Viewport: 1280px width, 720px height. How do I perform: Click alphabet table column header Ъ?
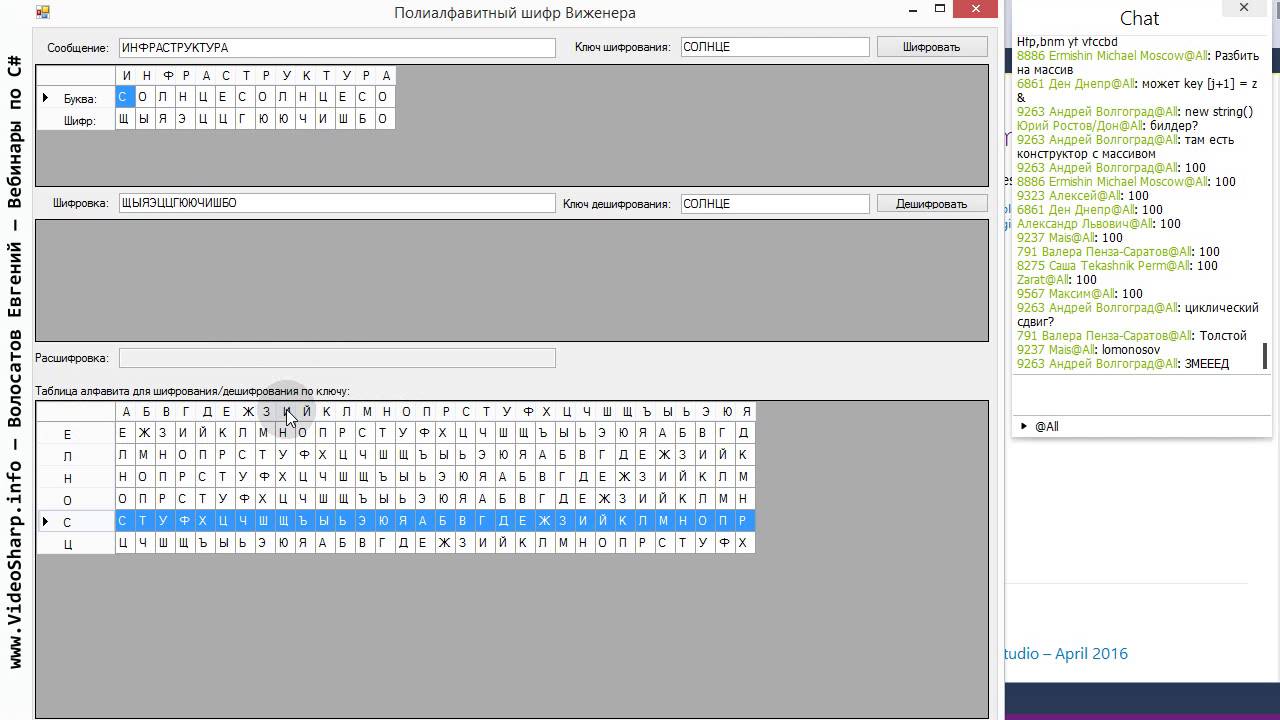pyautogui.click(x=646, y=412)
